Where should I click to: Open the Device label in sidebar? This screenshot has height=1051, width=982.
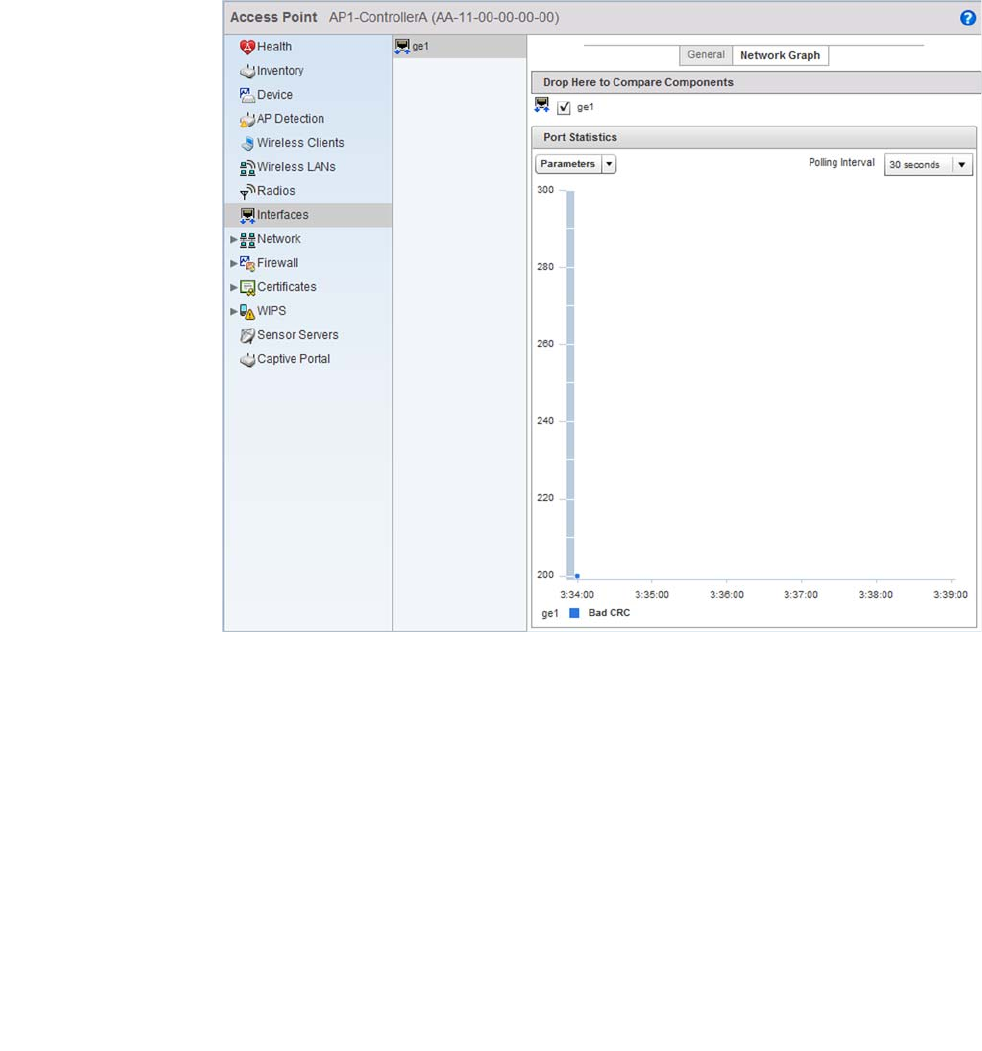pyautogui.click(x=275, y=95)
